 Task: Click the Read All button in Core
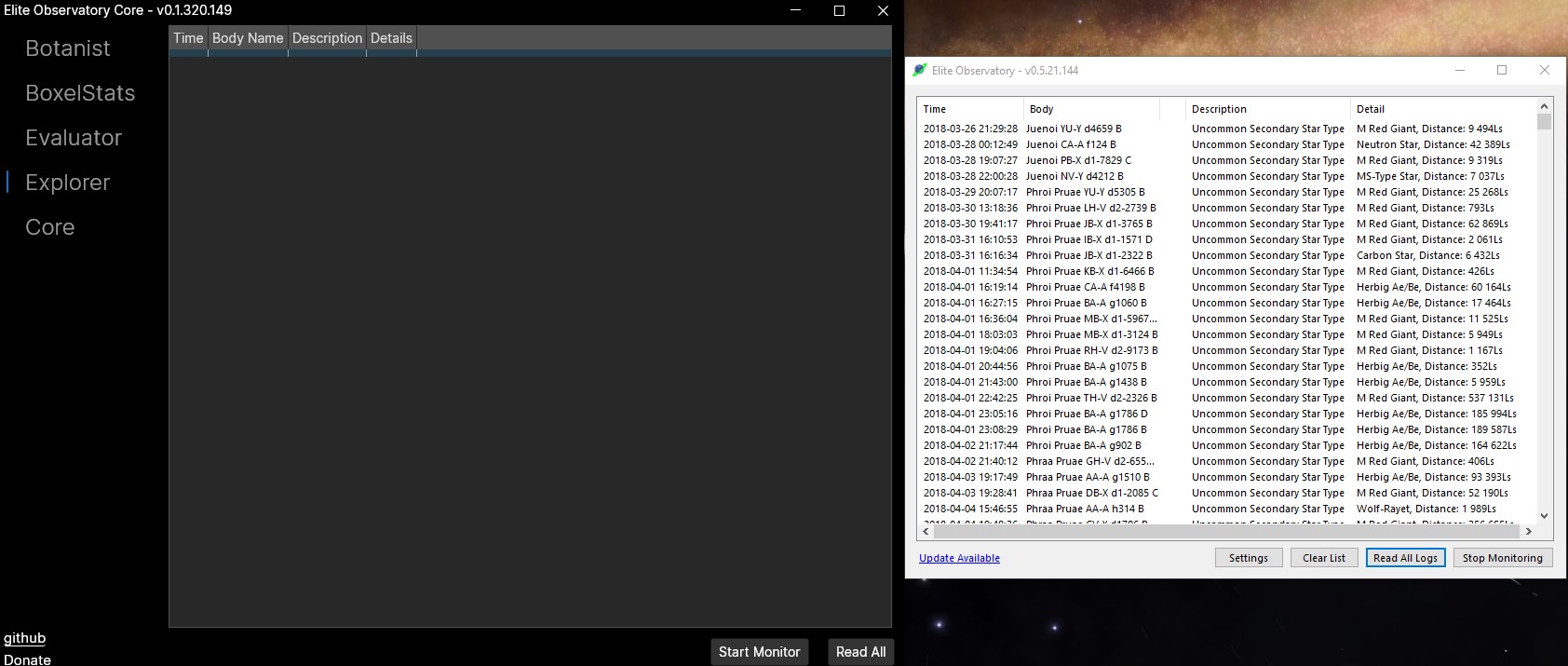pyautogui.click(x=860, y=652)
